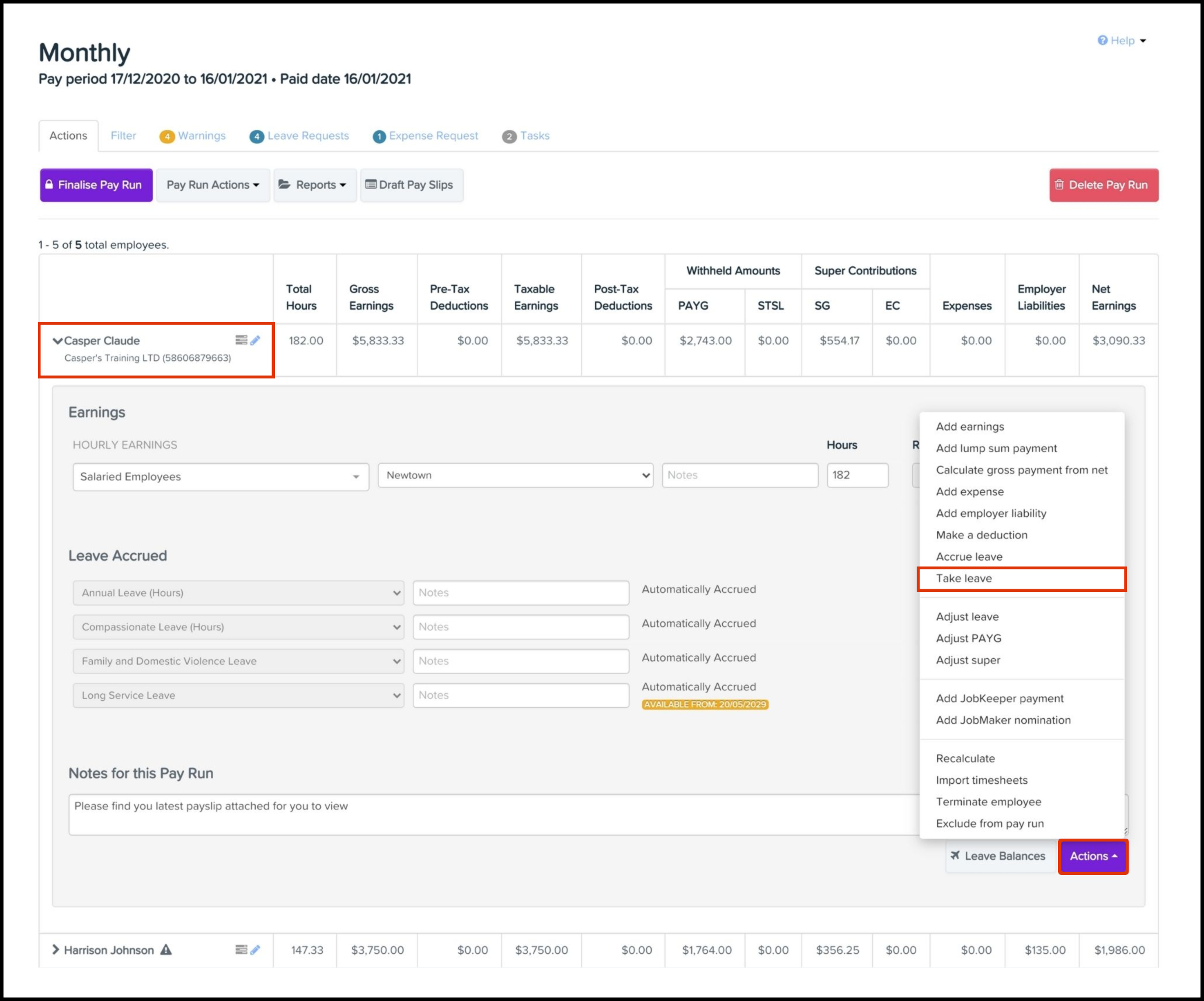Image resolution: width=1204 pixels, height=1001 pixels.
Task: Open the Pay Run Actions dropdown
Action: coord(213,185)
